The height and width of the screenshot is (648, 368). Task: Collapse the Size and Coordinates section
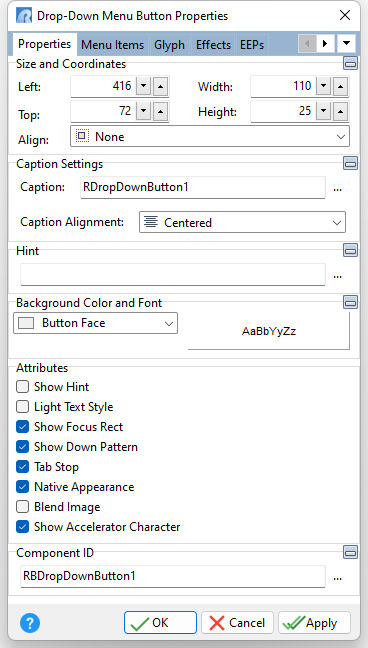pyautogui.click(x=351, y=63)
